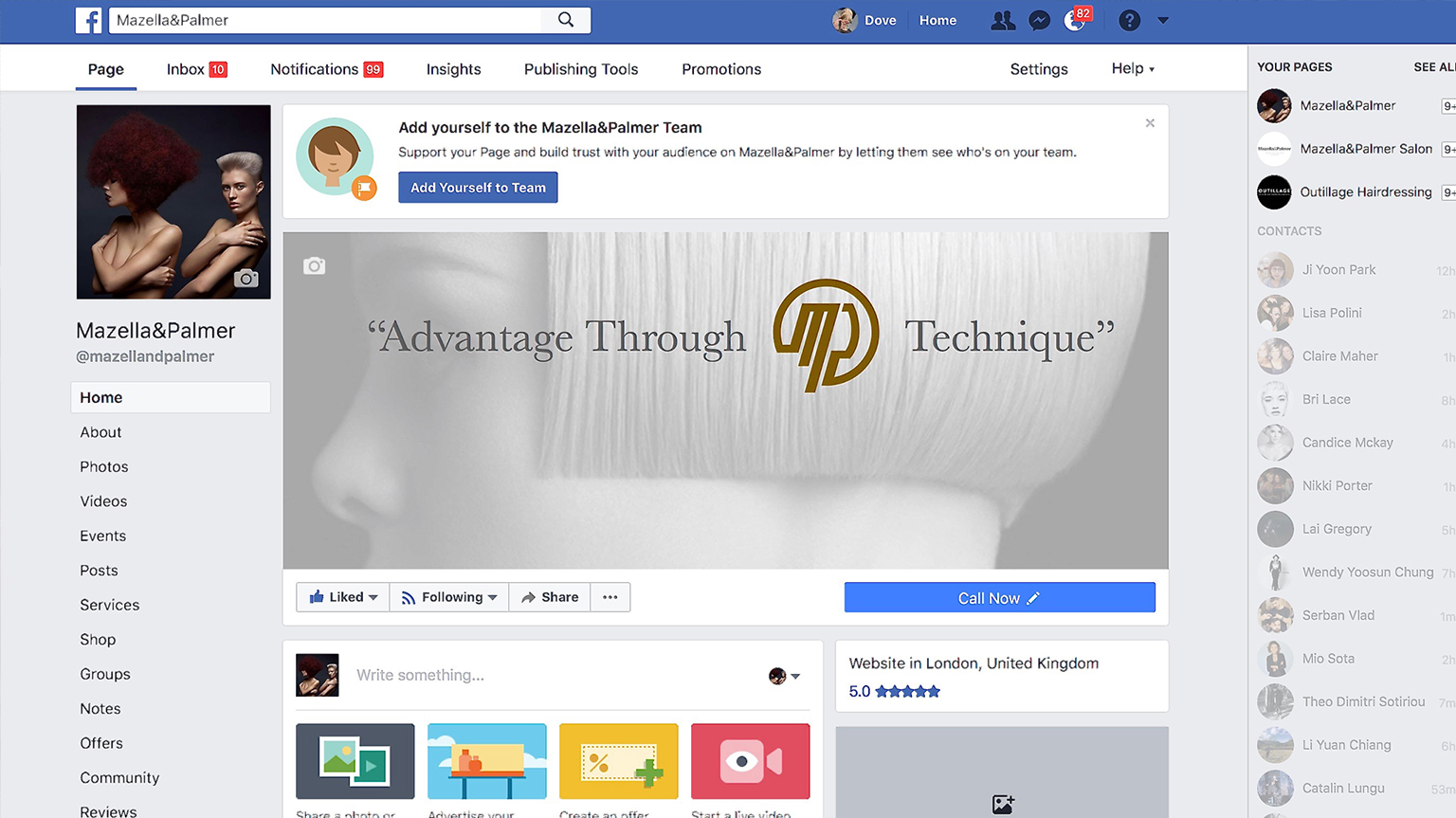Click Bri Lace contact avatar
This screenshot has height=818, width=1456.
[1275, 400]
